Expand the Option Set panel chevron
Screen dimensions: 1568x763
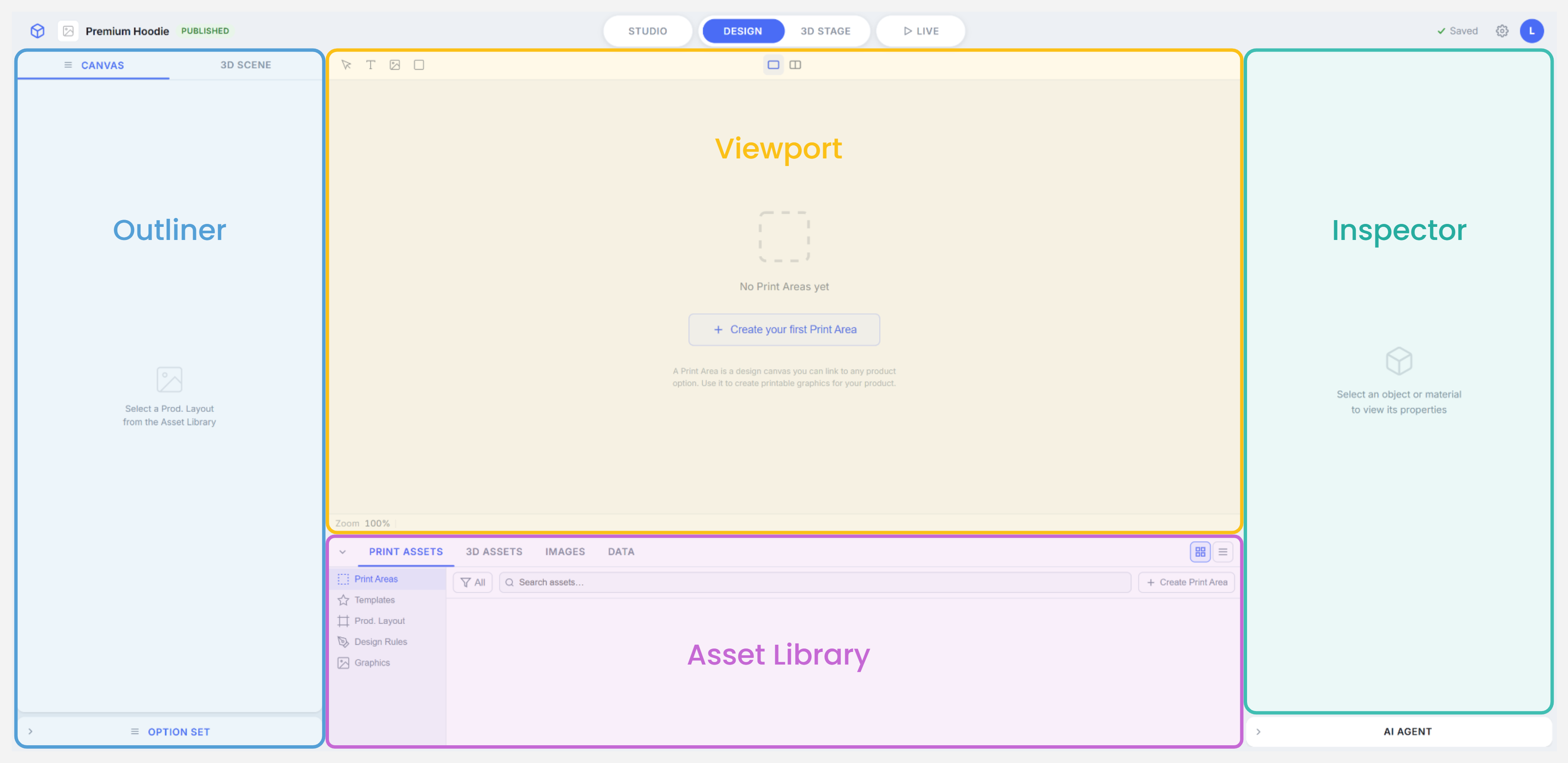pos(30,731)
